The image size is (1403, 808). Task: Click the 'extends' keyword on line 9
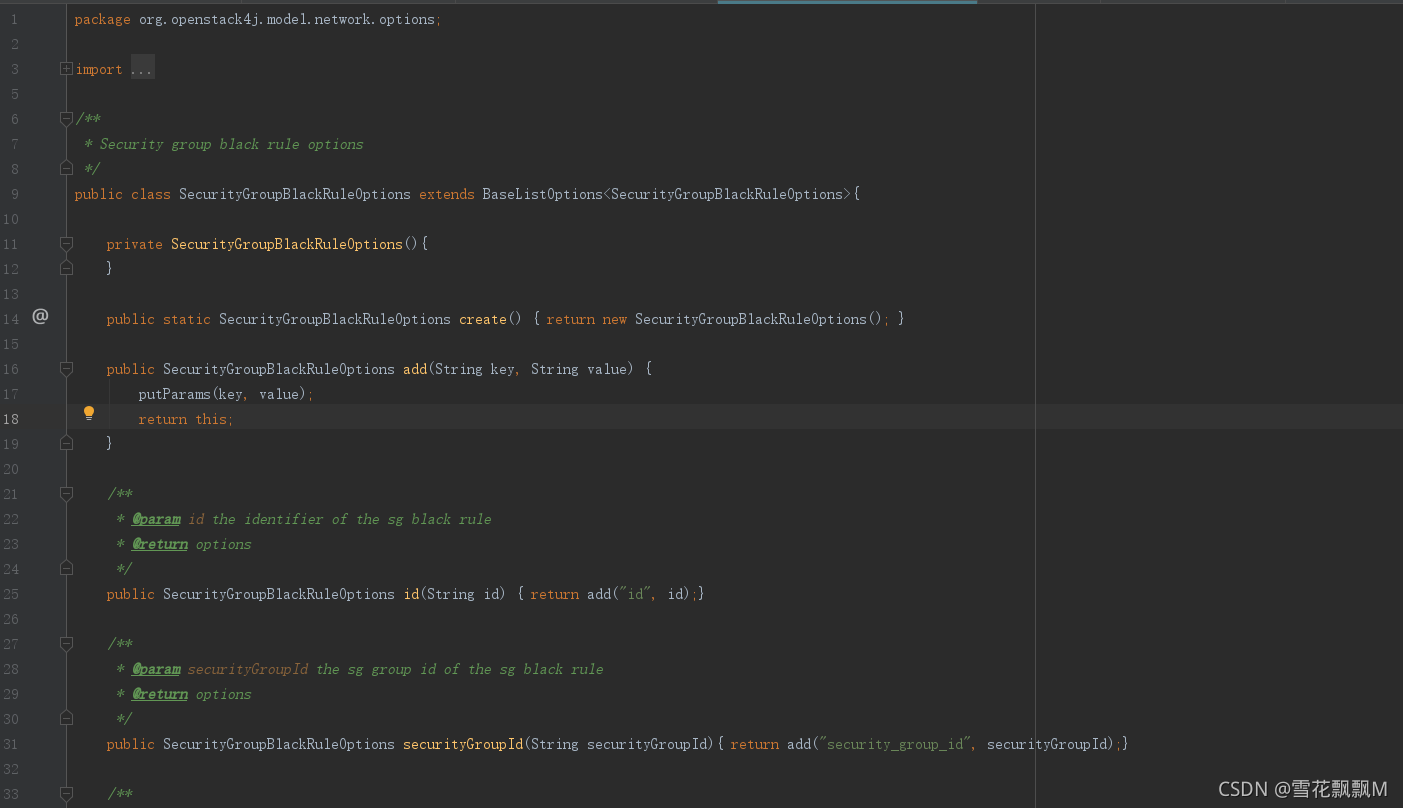pos(447,194)
